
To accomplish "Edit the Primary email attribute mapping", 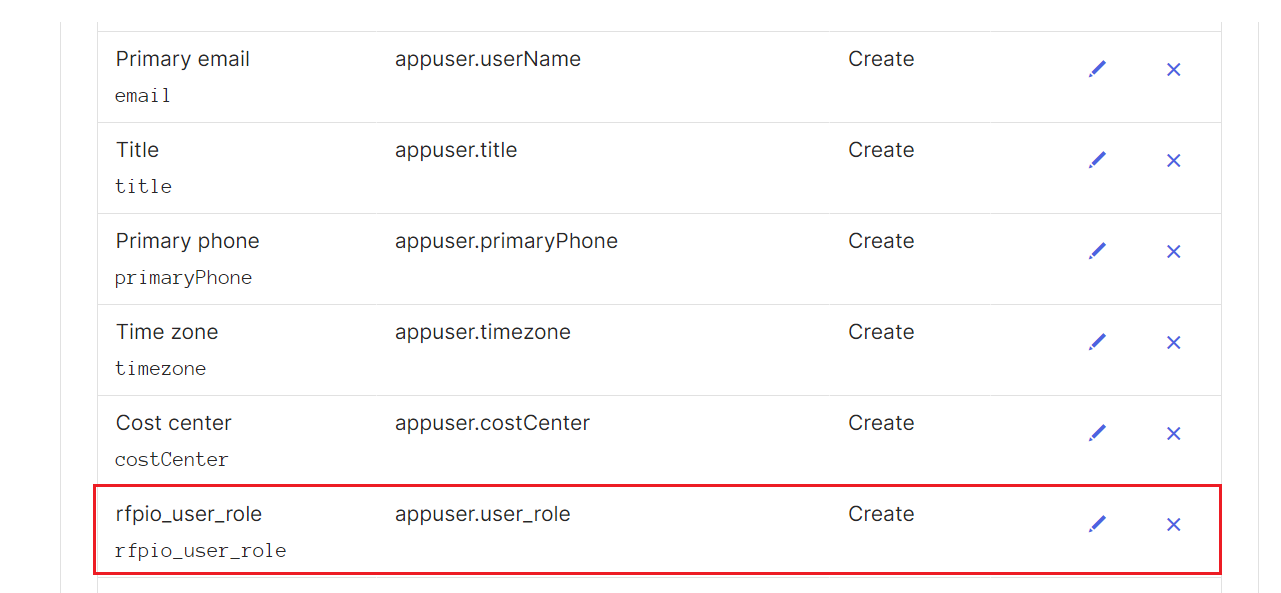I will pos(1097,69).
